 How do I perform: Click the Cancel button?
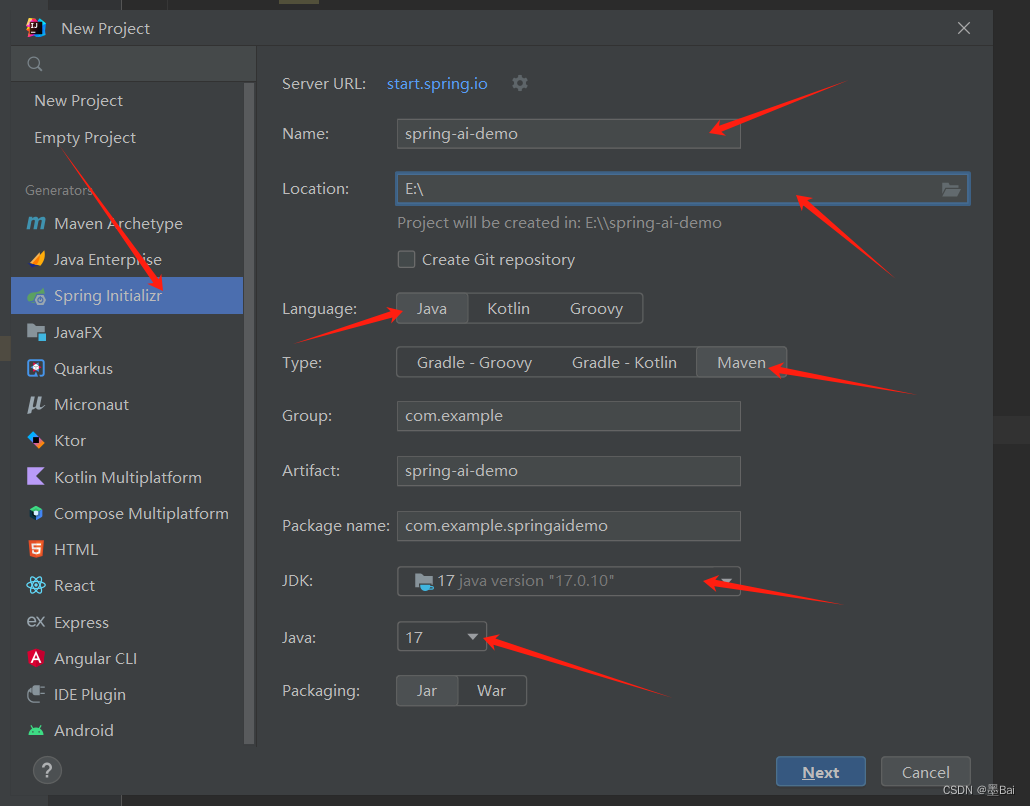925,772
